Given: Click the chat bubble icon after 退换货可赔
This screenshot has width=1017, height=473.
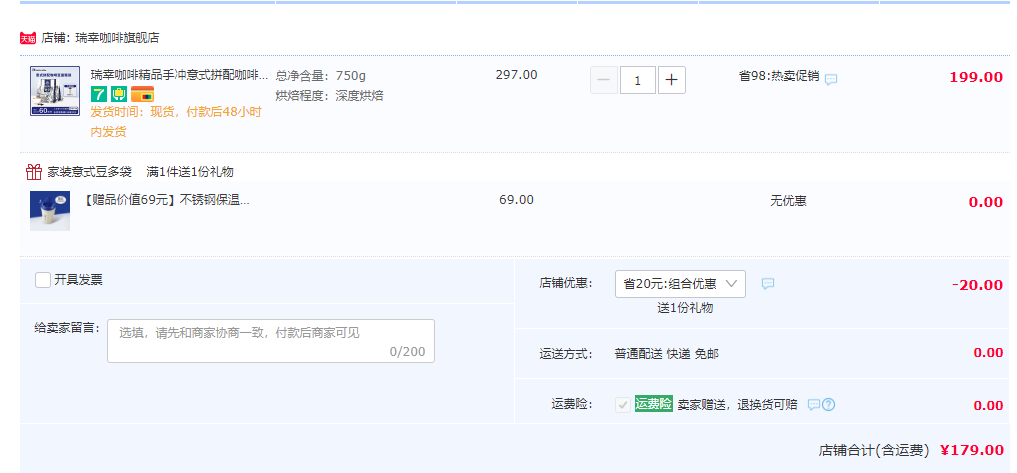Looking at the screenshot, I should [x=813, y=405].
